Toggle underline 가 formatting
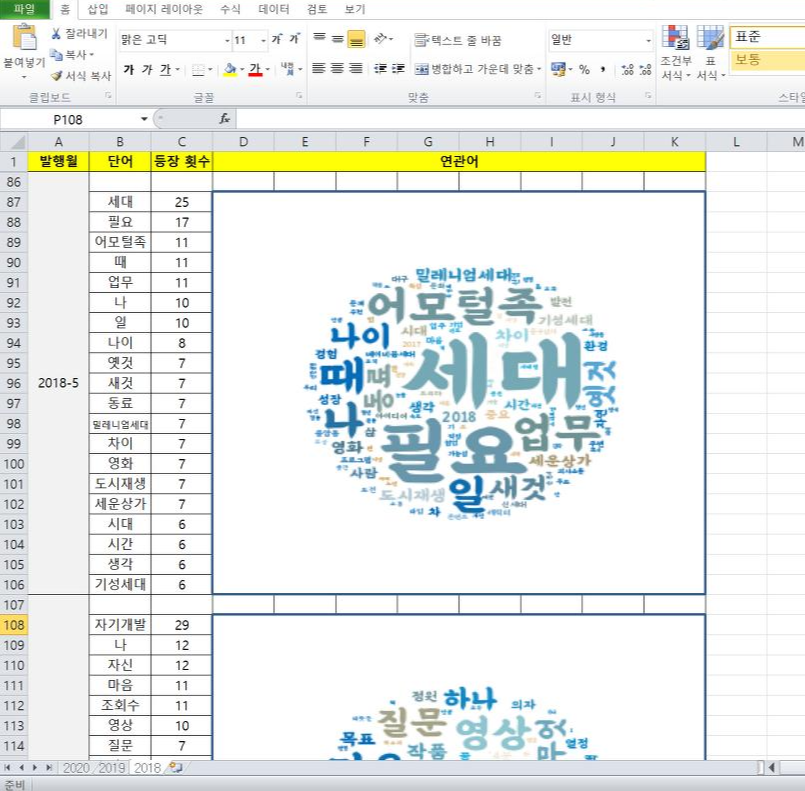 [165, 69]
